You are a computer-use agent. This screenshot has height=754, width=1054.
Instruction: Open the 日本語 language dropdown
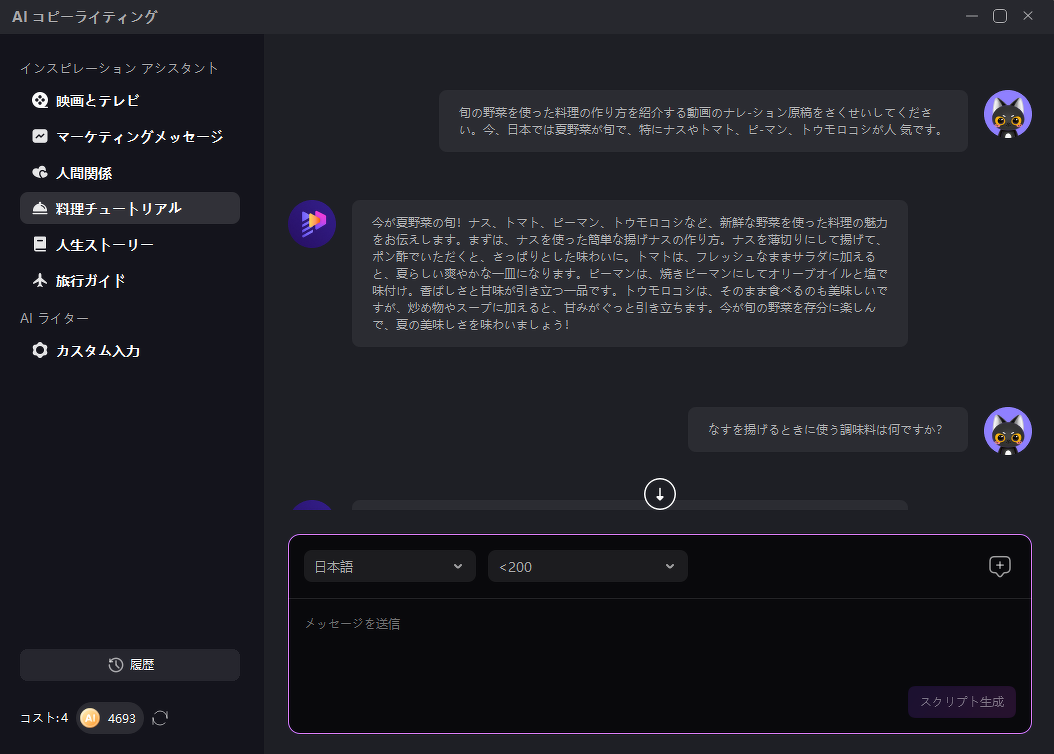pyautogui.click(x=390, y=567)
